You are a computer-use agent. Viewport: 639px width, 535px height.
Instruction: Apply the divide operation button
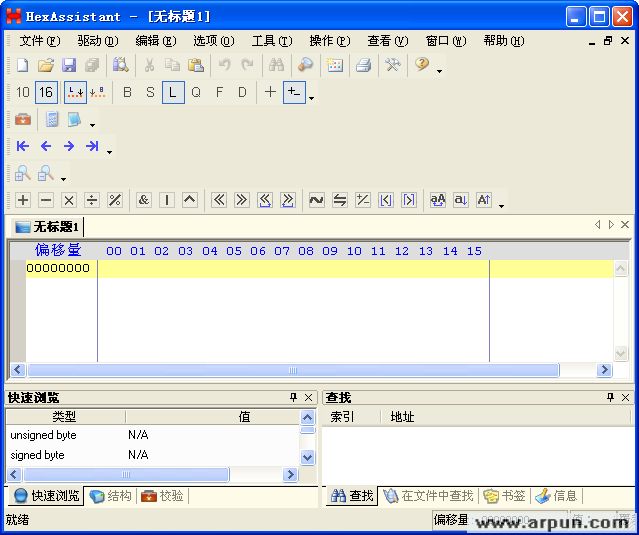92,200
